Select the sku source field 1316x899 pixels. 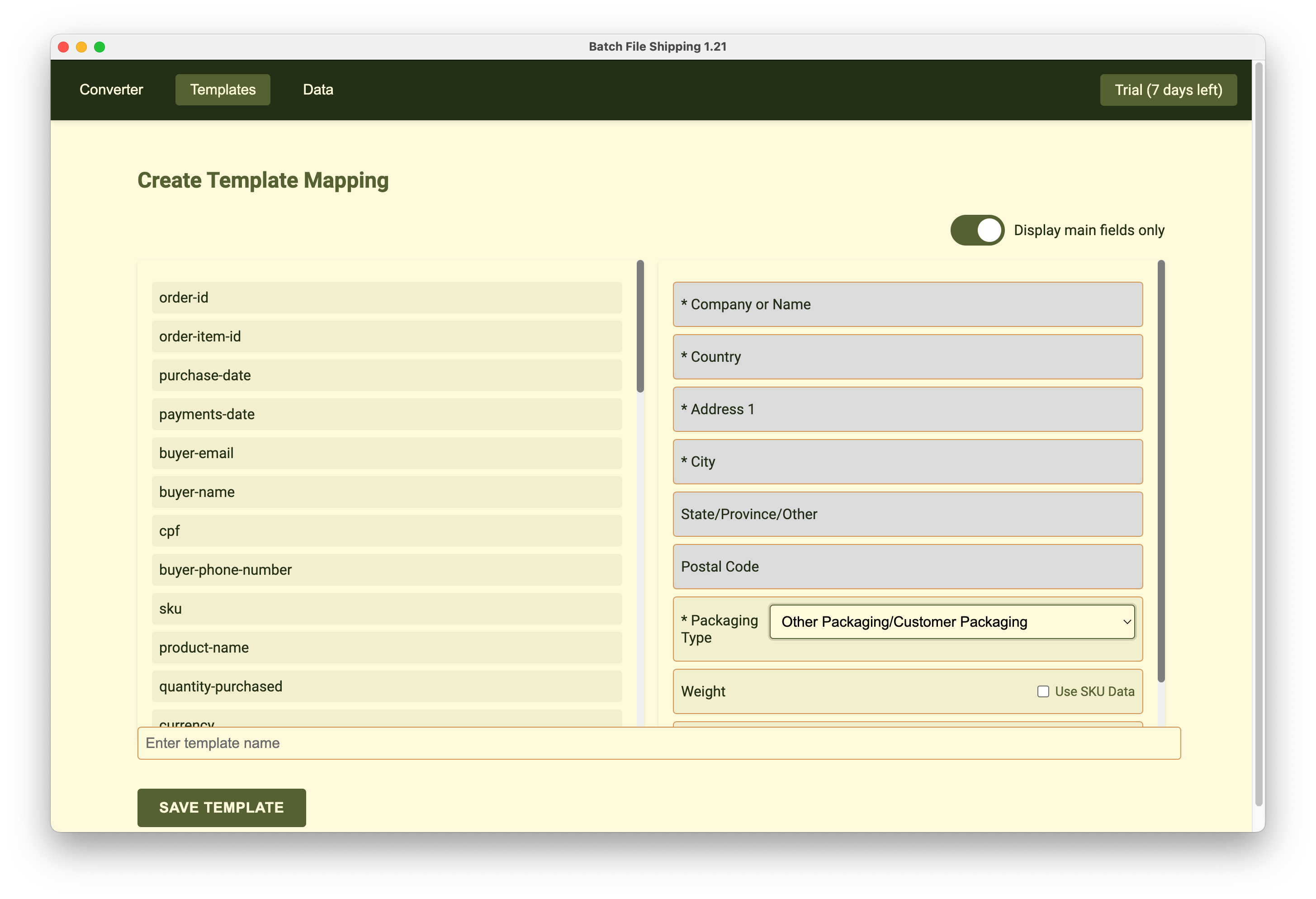point(387,609)
